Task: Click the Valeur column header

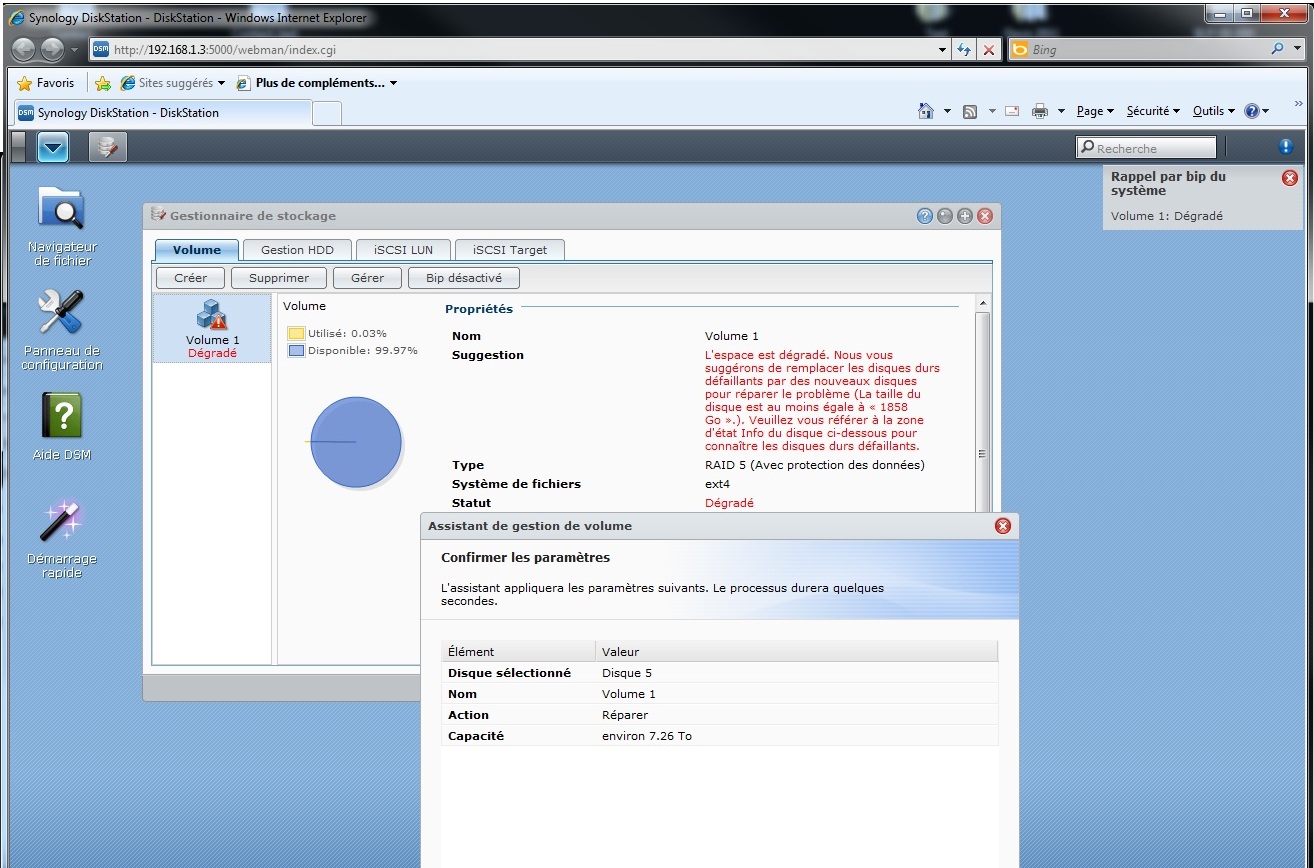Action: pos(797,651)
